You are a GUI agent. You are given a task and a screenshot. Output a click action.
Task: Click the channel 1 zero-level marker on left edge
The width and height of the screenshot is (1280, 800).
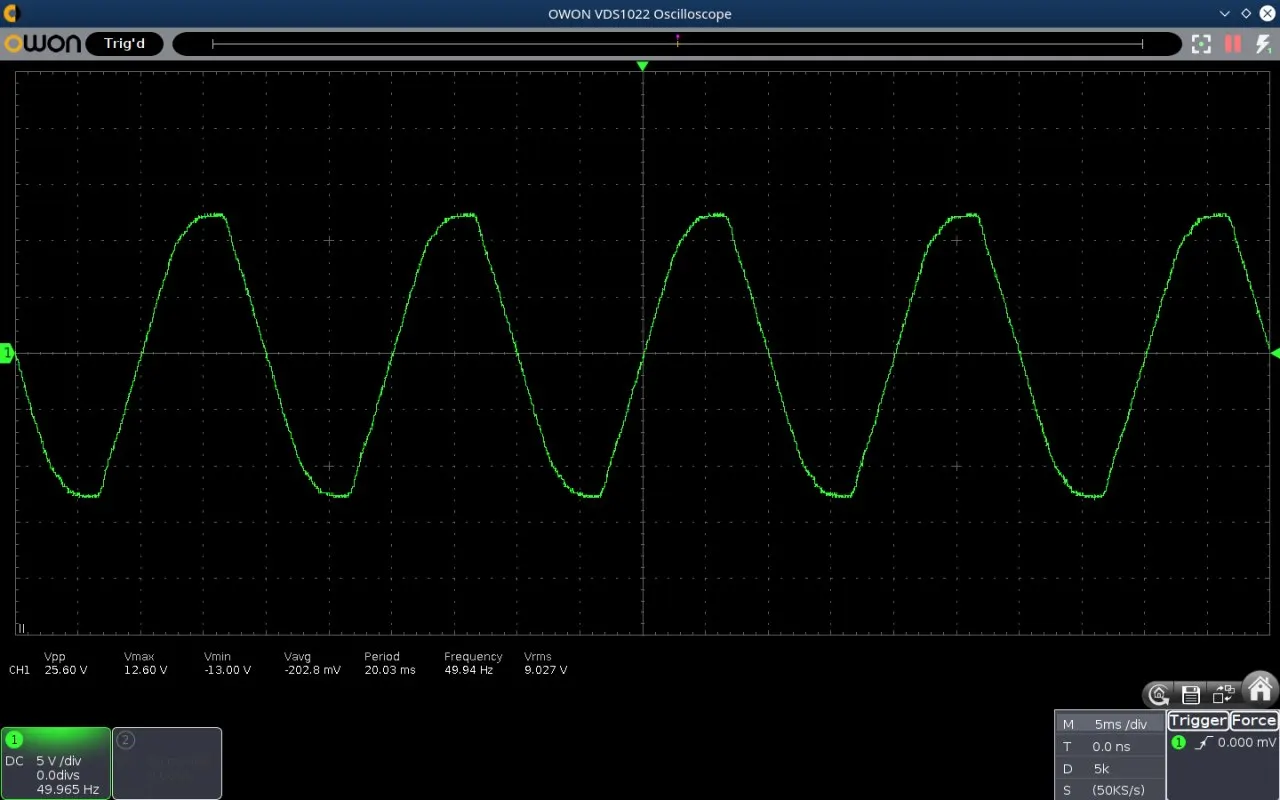pyautogui.click(x=7, y=353)
